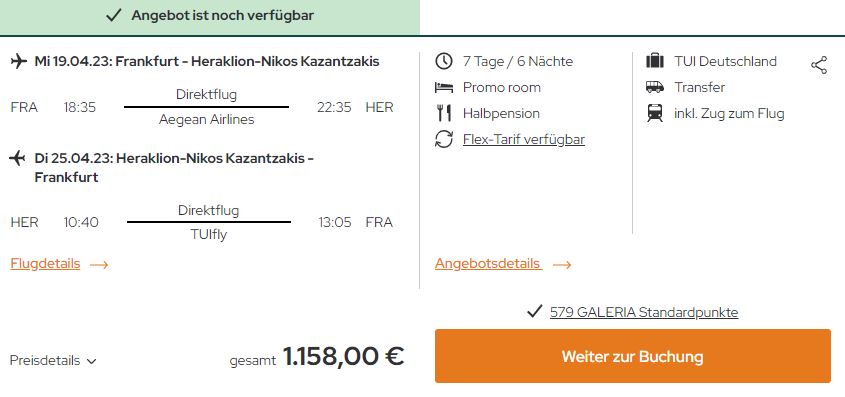Click the bus Transfer icon
The width and height of the screenshot is (845, 397).
pyautogui.click(x=655, y=87)
